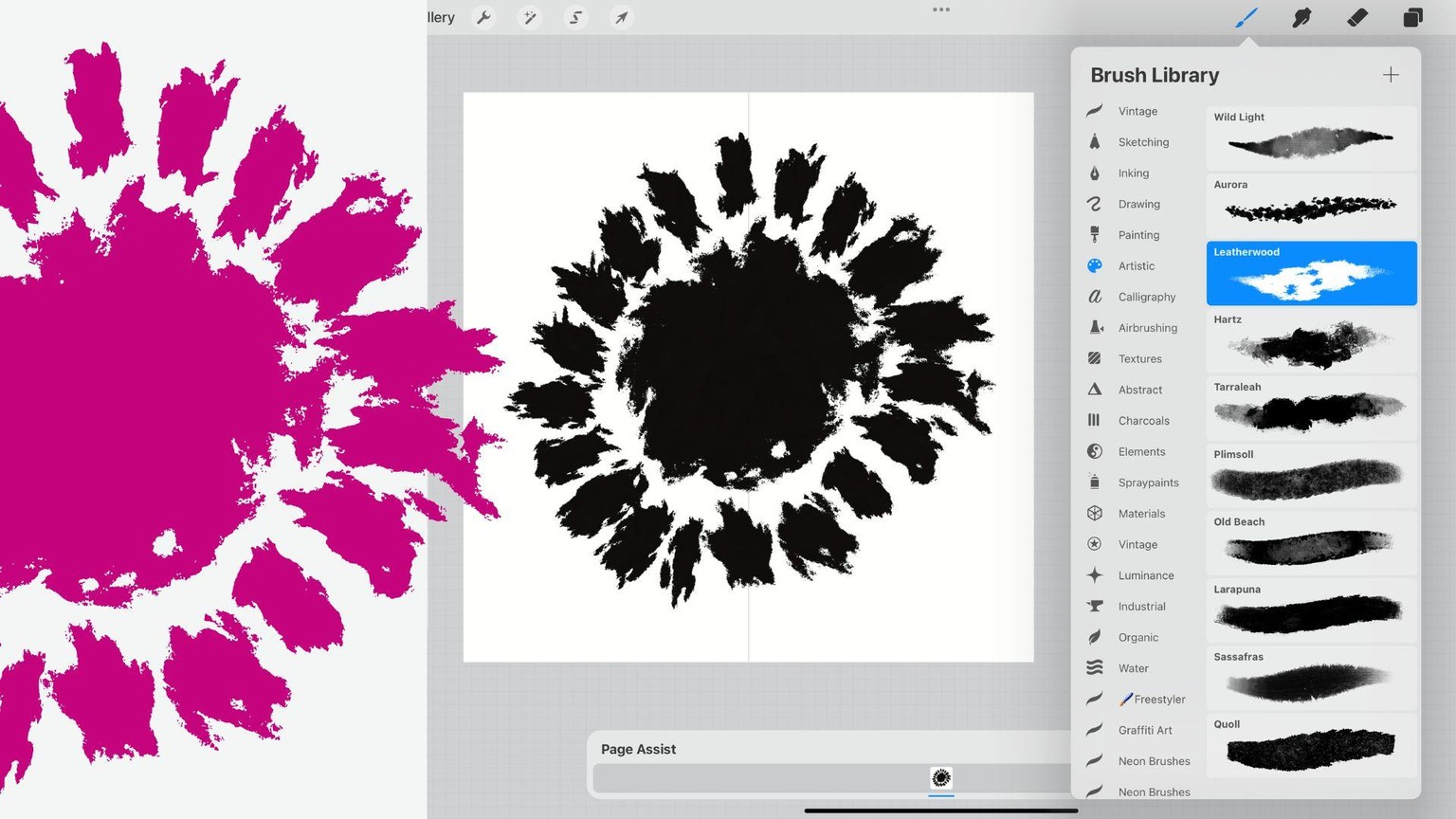Select the Eraser tool

1357,17
